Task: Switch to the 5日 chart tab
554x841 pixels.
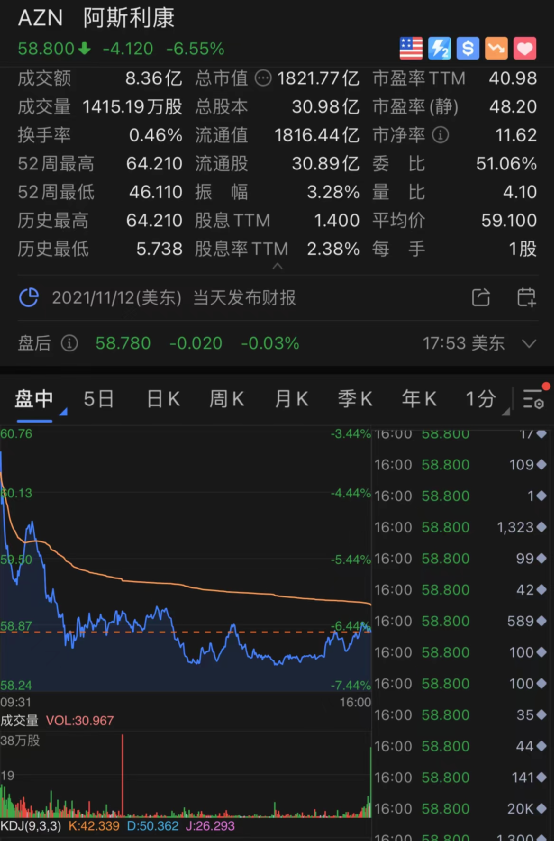Action: [99, 399]
